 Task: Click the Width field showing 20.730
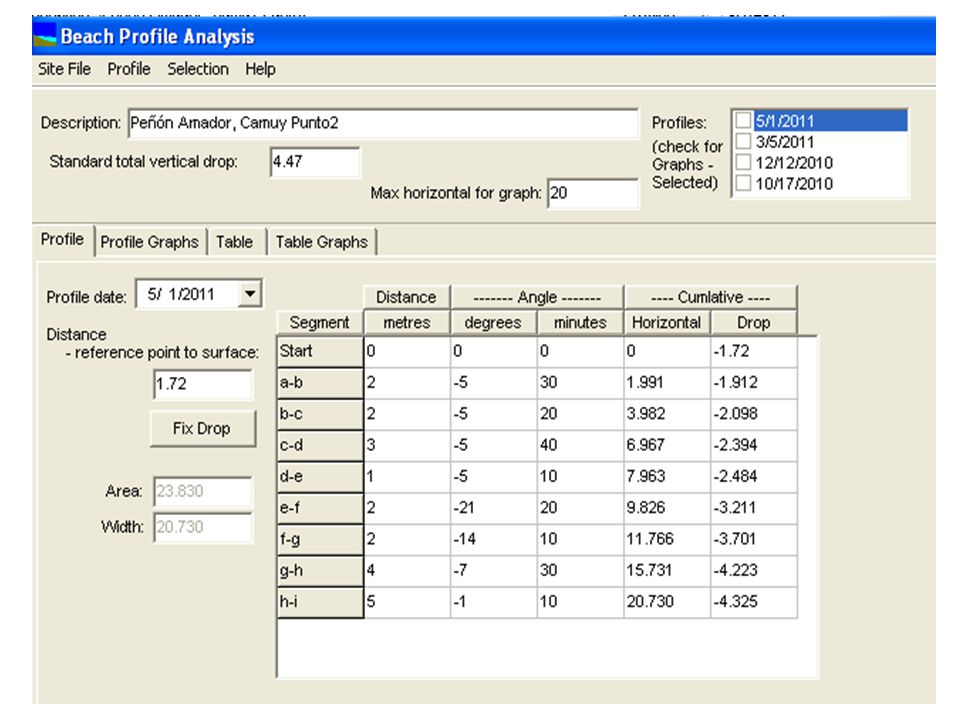[x=203, y=527]
